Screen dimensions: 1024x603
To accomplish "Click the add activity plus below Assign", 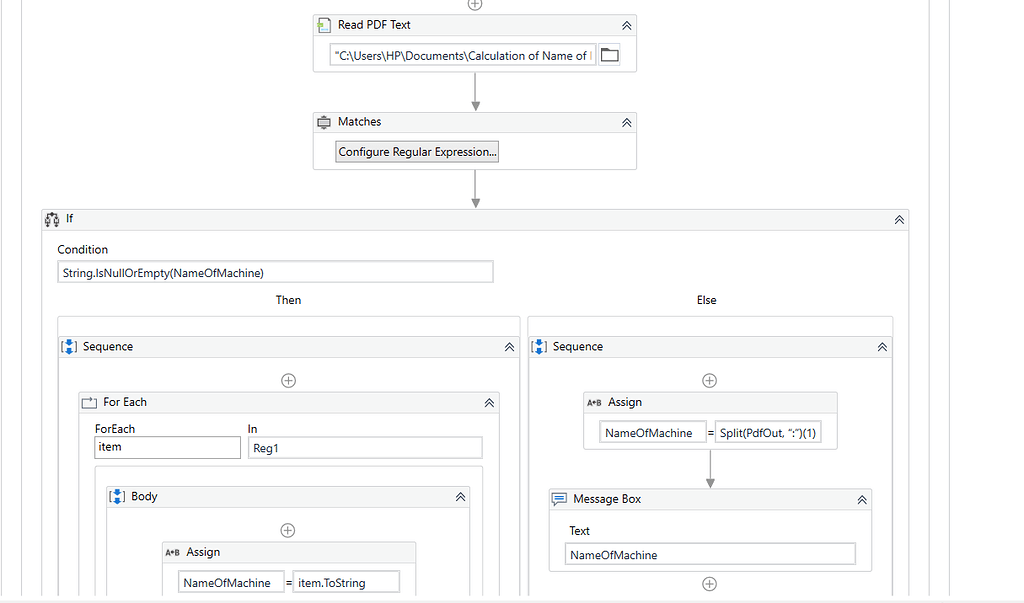I will (x=710, y=584).
